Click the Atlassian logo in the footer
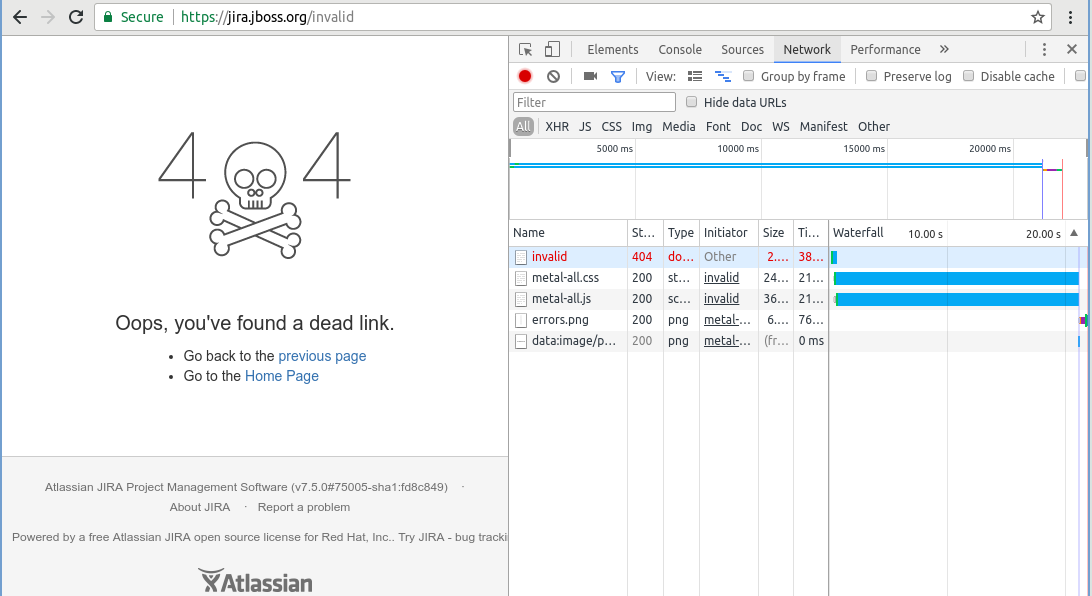Image resolution: width=1092 pixels, height=596 pixels. [255, 581]
